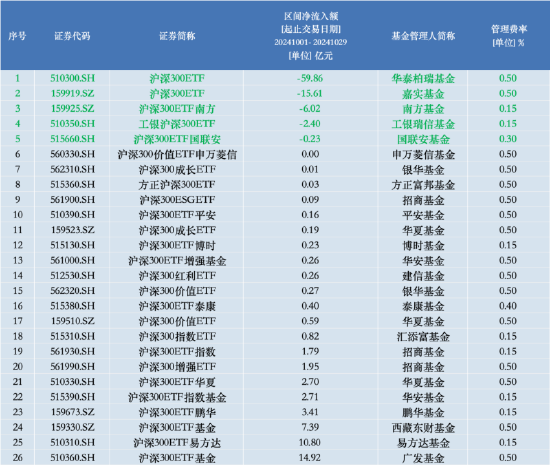The height and width of the screenshot is (465, 550).
Task: Click the 南方基金 manager cell
Action: tap(423, 109)
